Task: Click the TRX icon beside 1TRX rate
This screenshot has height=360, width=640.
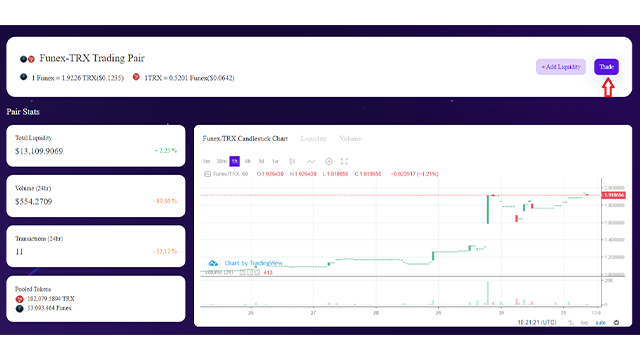Action: click(x=136, y=77)
